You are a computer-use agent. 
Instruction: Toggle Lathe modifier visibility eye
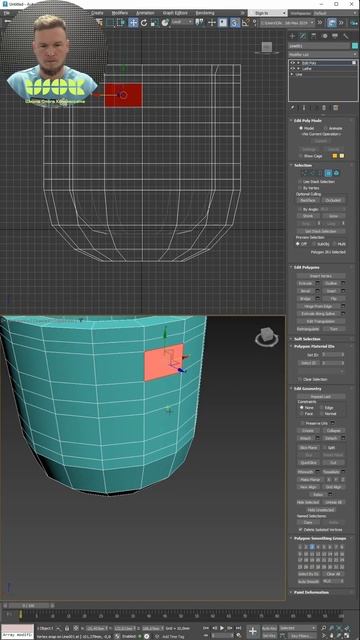292,69
